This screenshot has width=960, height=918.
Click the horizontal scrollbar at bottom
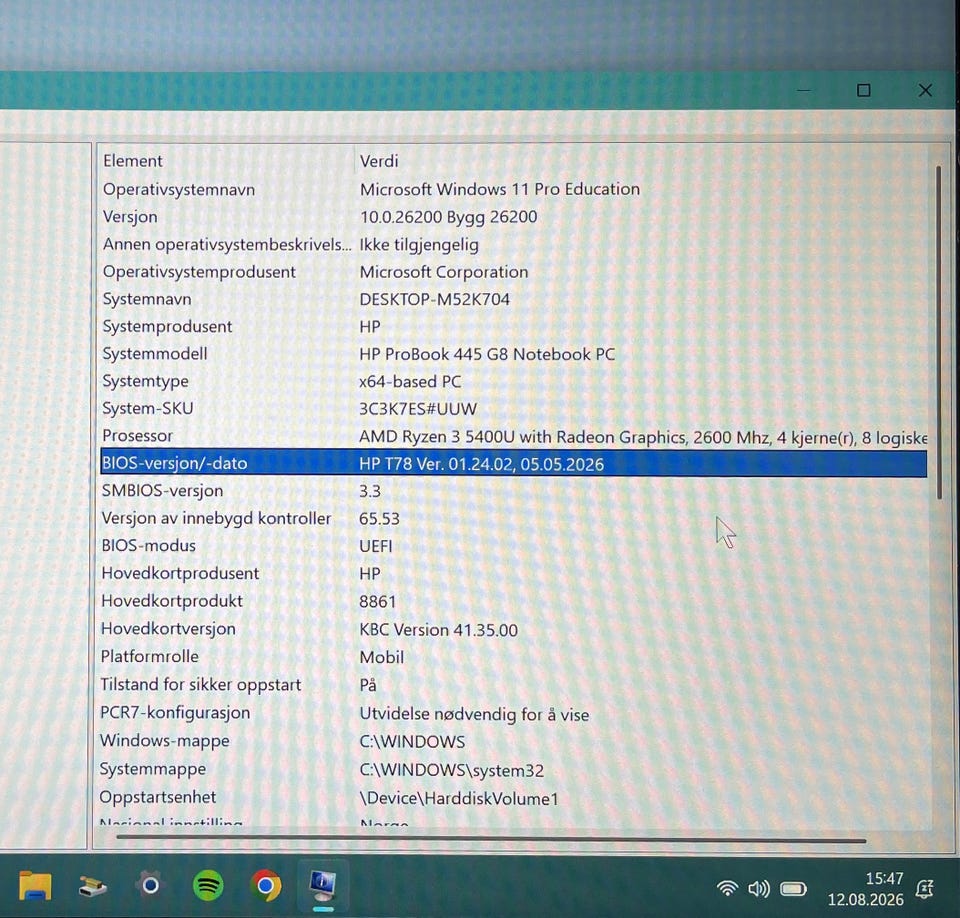click(491, 841)
